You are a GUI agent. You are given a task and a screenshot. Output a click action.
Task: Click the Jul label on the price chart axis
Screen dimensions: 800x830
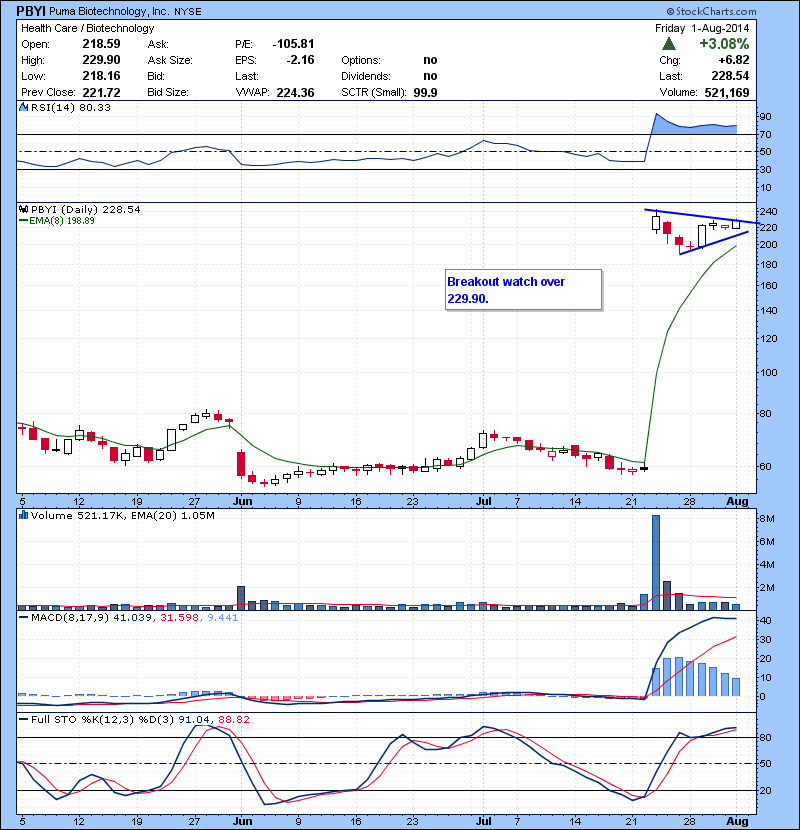[483, 501]
